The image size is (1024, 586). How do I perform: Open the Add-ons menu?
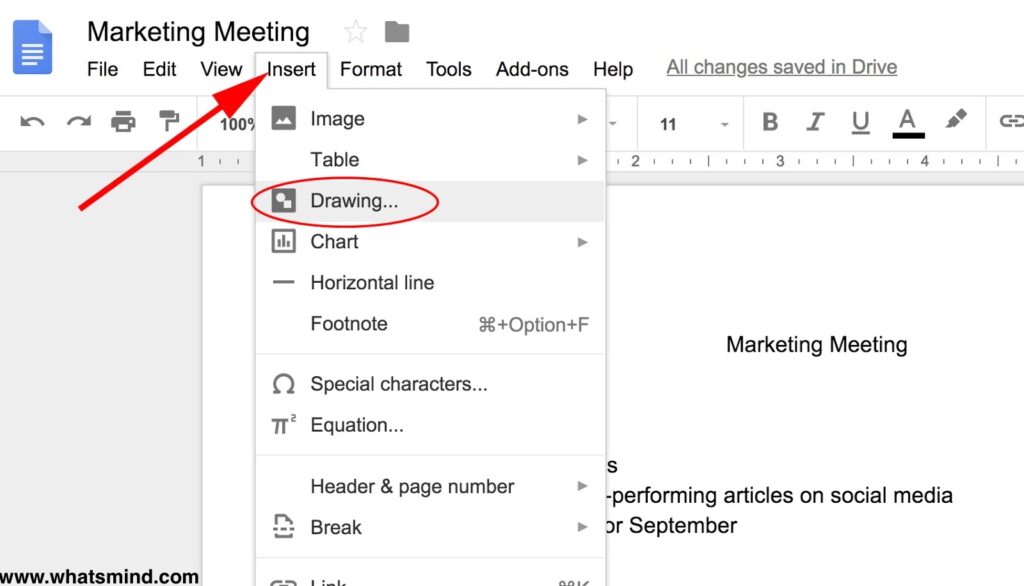coord(532,69)
